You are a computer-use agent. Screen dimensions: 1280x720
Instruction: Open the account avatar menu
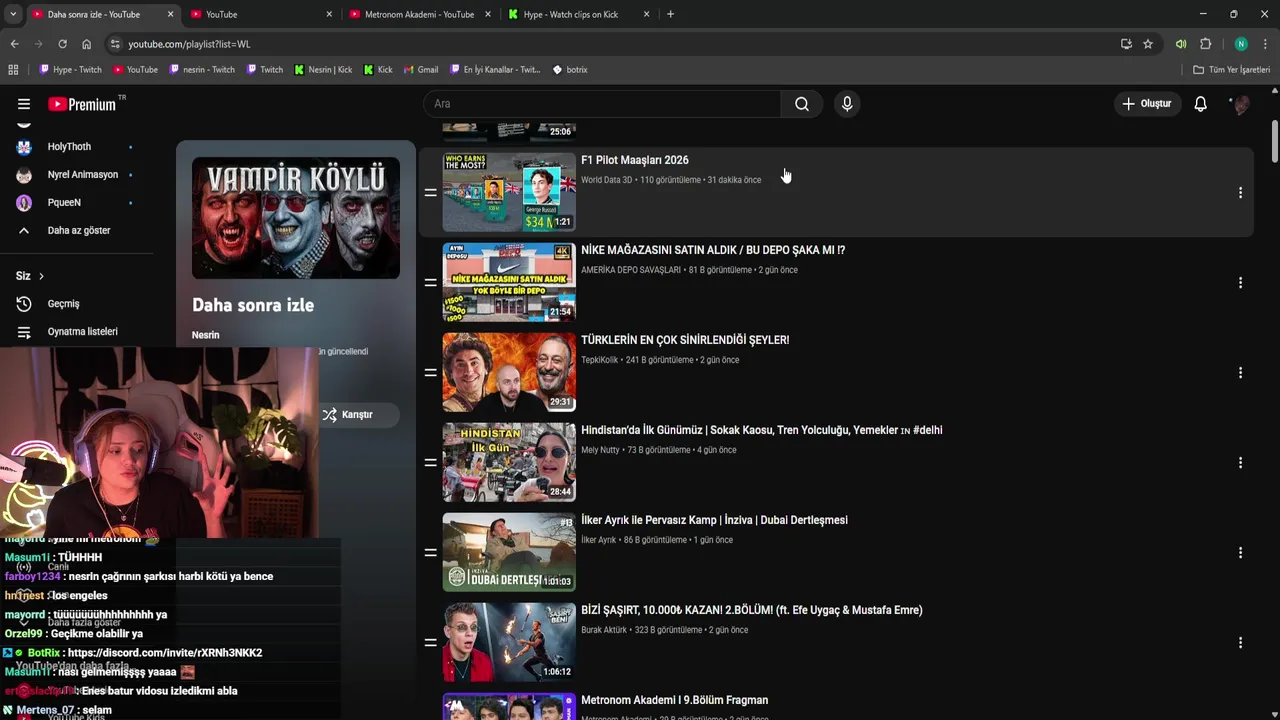click(x=1240, y=104)
